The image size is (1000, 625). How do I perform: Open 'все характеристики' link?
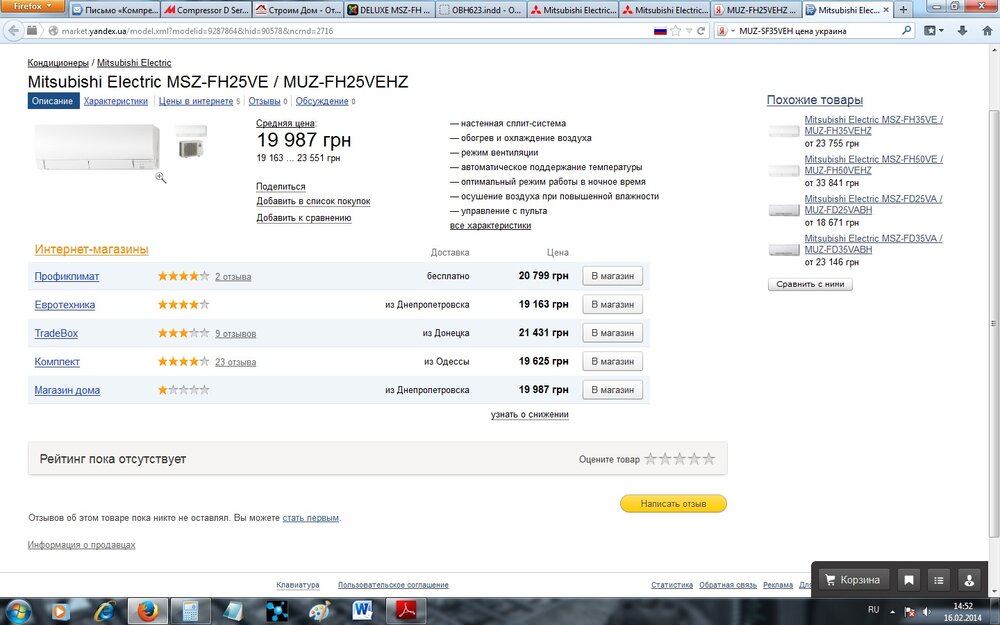click(490, 225)
